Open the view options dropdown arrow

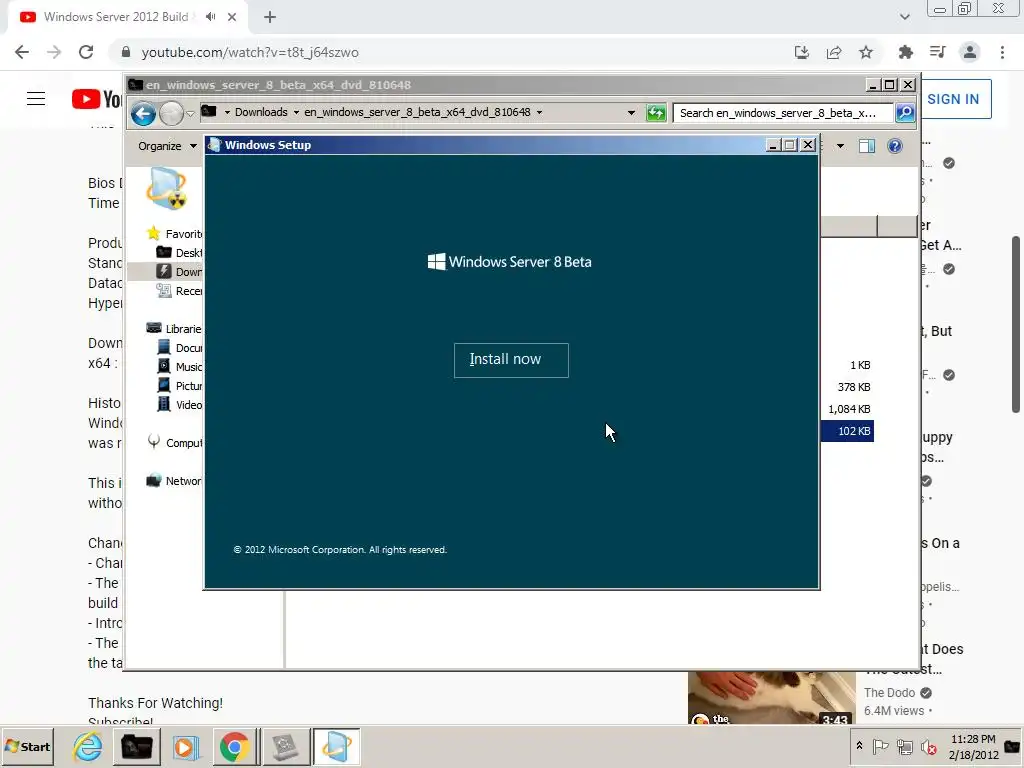coord(840,146)
